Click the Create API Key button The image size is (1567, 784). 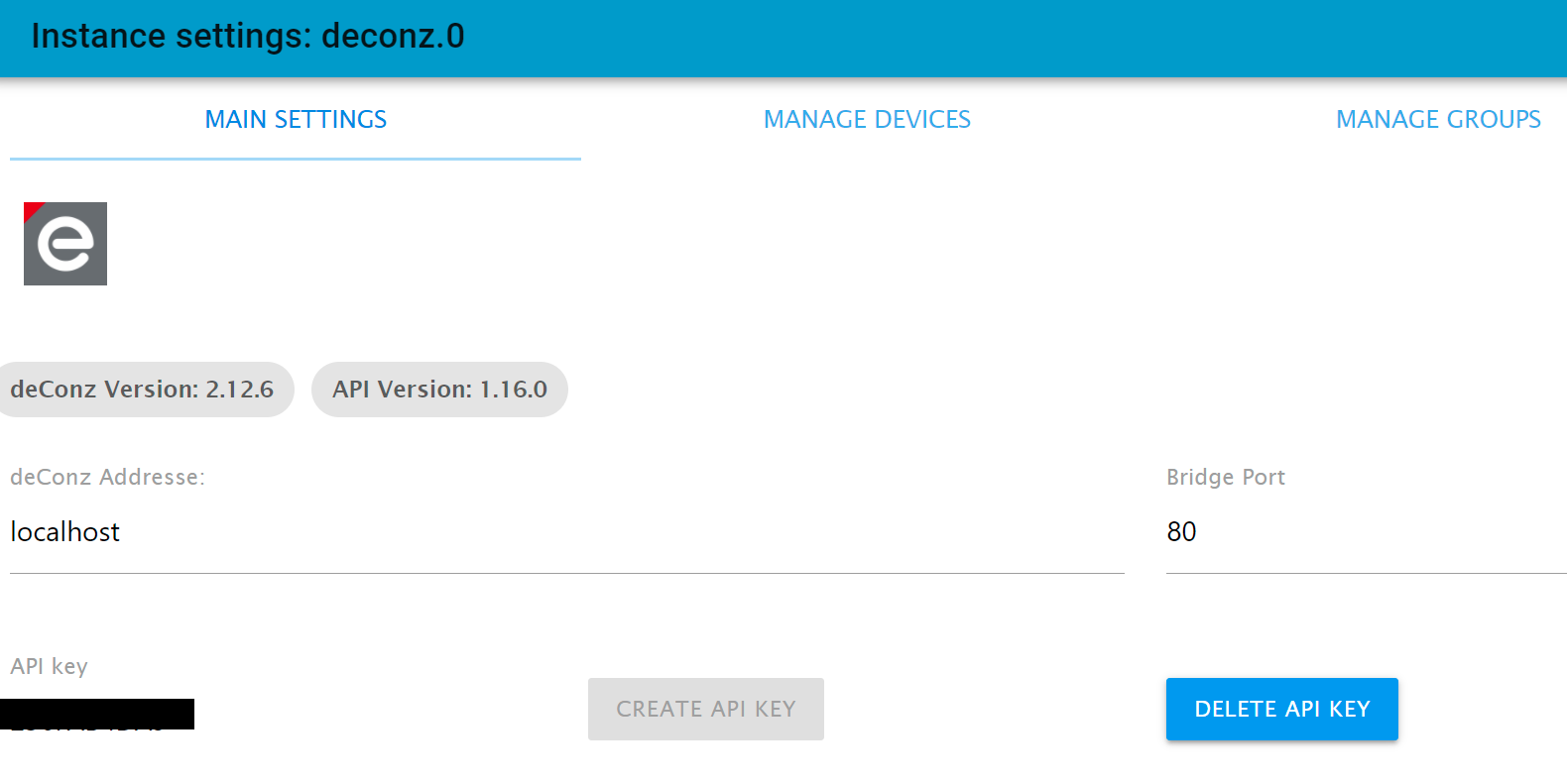[706, 709]
